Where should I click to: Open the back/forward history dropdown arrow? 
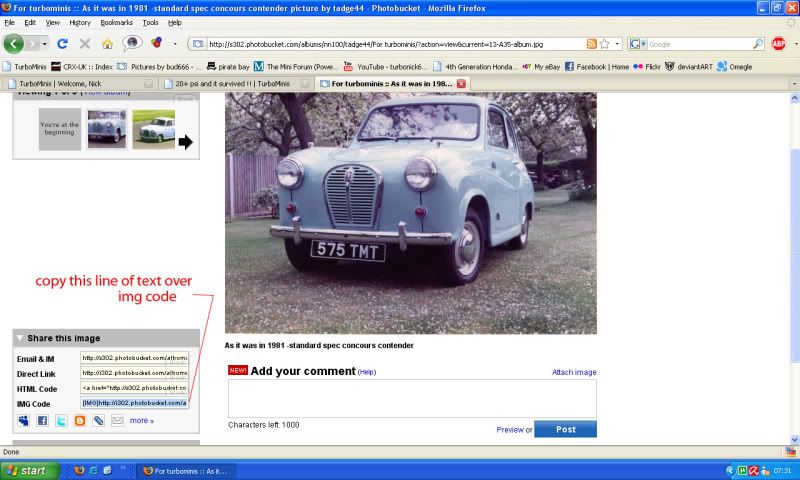click(45, 44)
